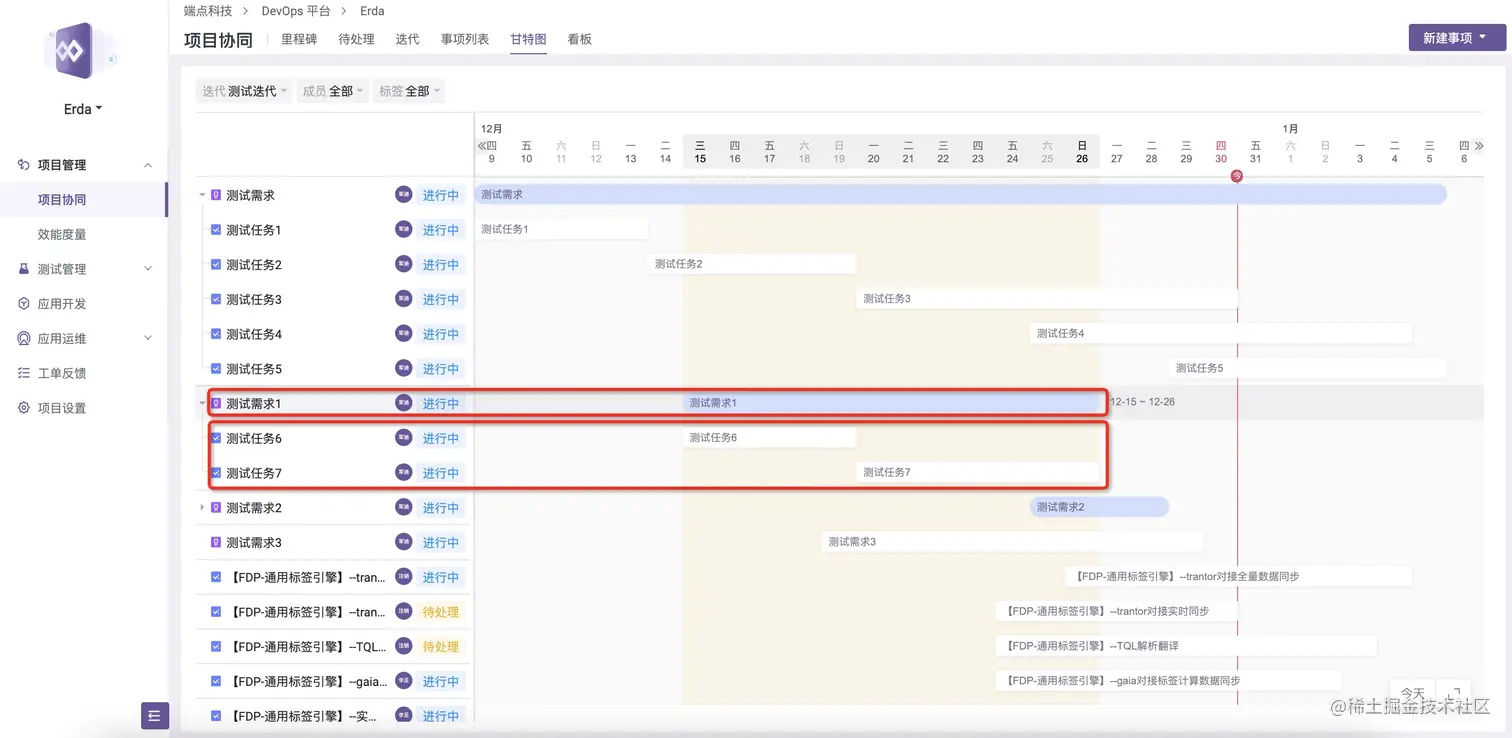This screenshot has height=738, width=1512.
Task: Click 今天 to jump to today
Action: (1412, 691)
